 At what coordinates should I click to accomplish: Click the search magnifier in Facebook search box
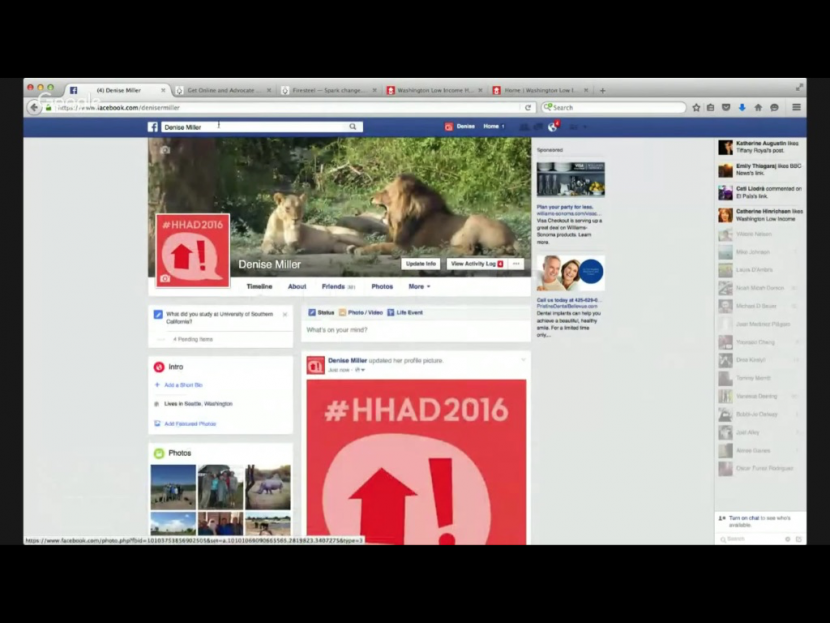click(353, 127)
